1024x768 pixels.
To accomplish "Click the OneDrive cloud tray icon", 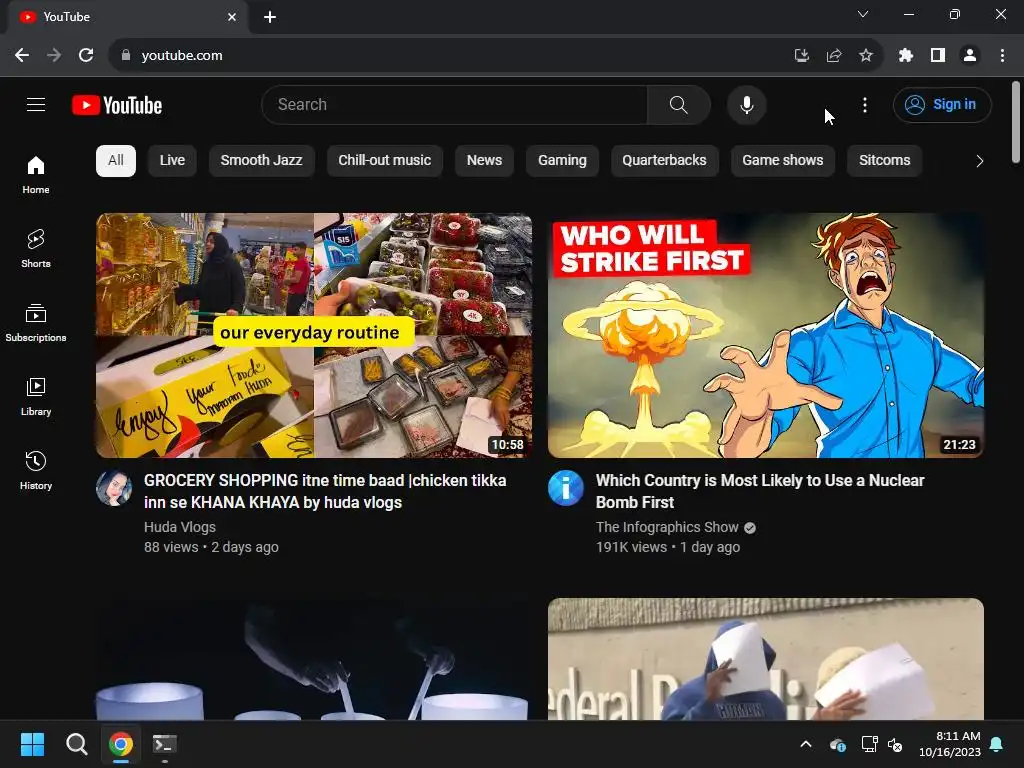I will 838,744.
